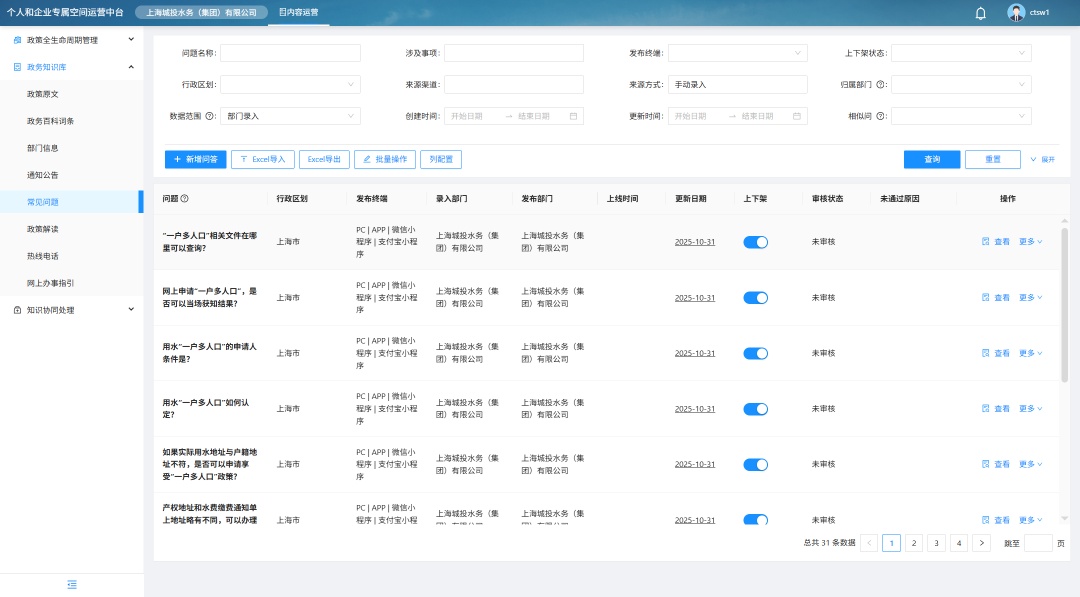Image resolution: width=1080 pixels, height=597 pixels.
Task: Open the 行政区划 dropdown filter
Action: tap(290, 85)
